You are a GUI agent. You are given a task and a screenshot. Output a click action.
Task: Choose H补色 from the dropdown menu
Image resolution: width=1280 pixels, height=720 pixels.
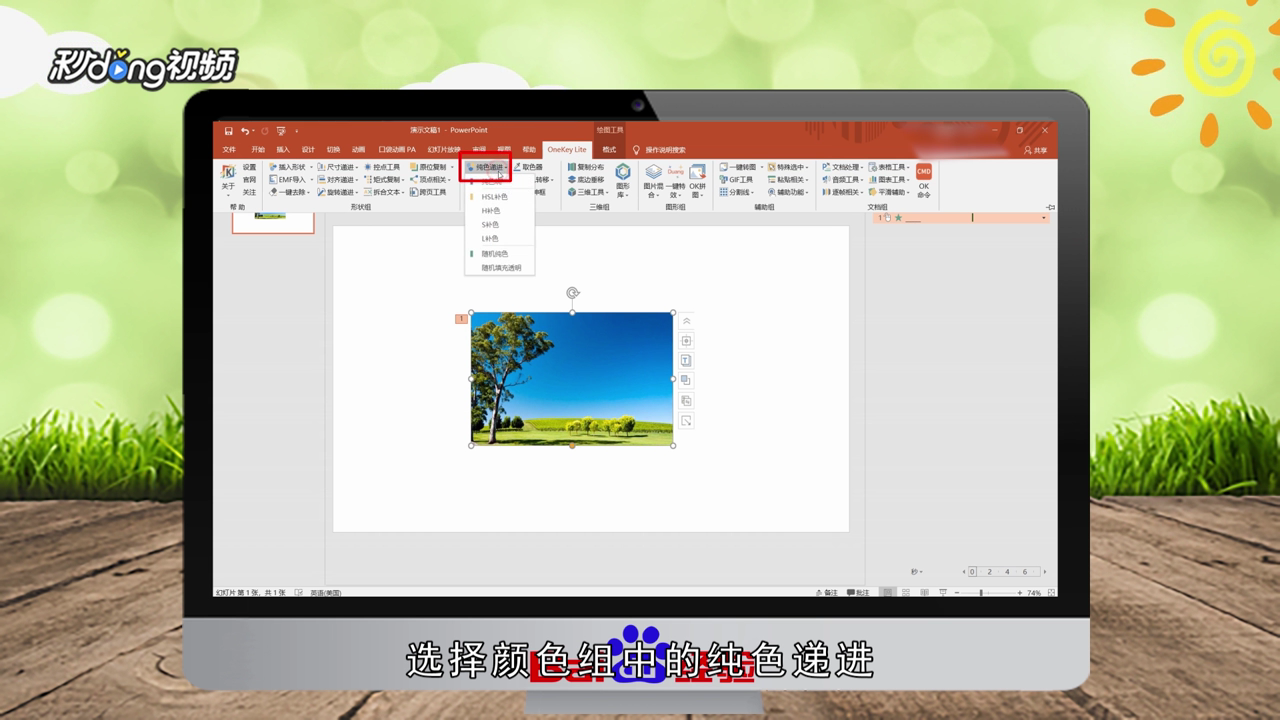490,211
